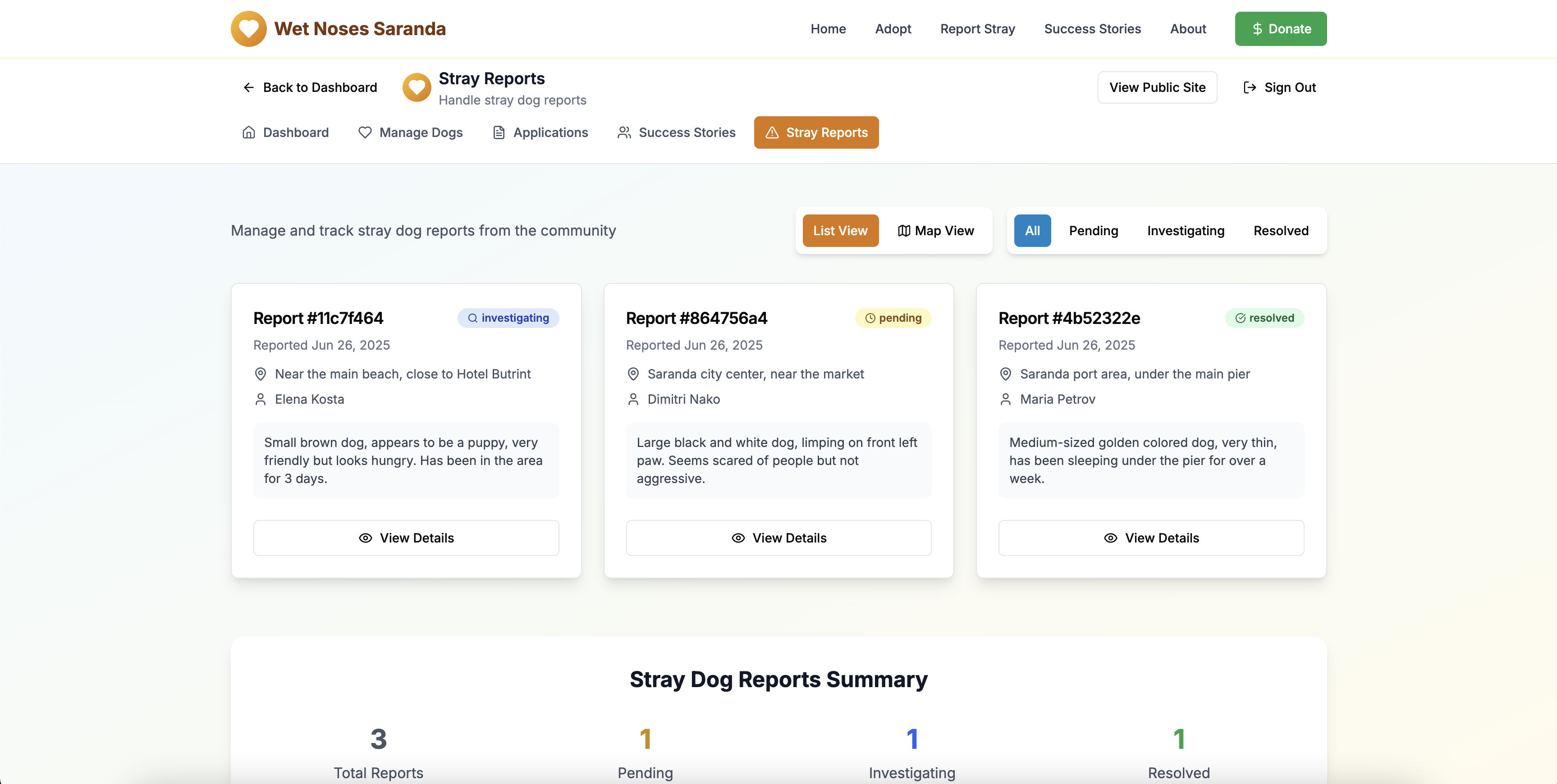This screenshot has width=1557, height=784.
Task: Click the Stray Reports warning triangle icon
Action: click(x=772, y=132)
